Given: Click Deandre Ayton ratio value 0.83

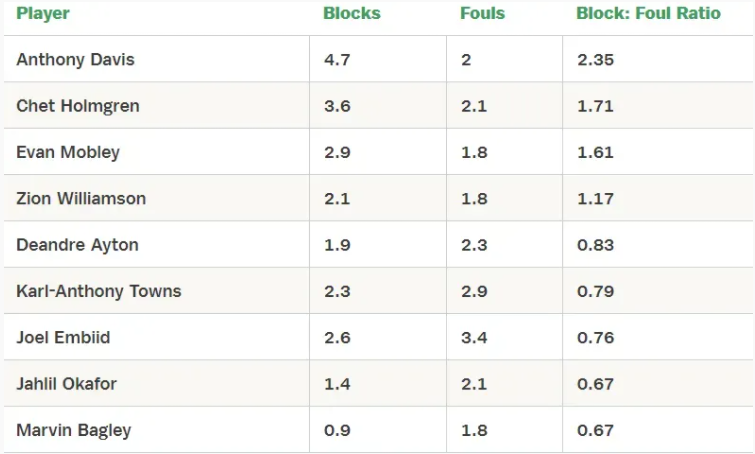Looking at the screenshot, I should tap(596, 245).
